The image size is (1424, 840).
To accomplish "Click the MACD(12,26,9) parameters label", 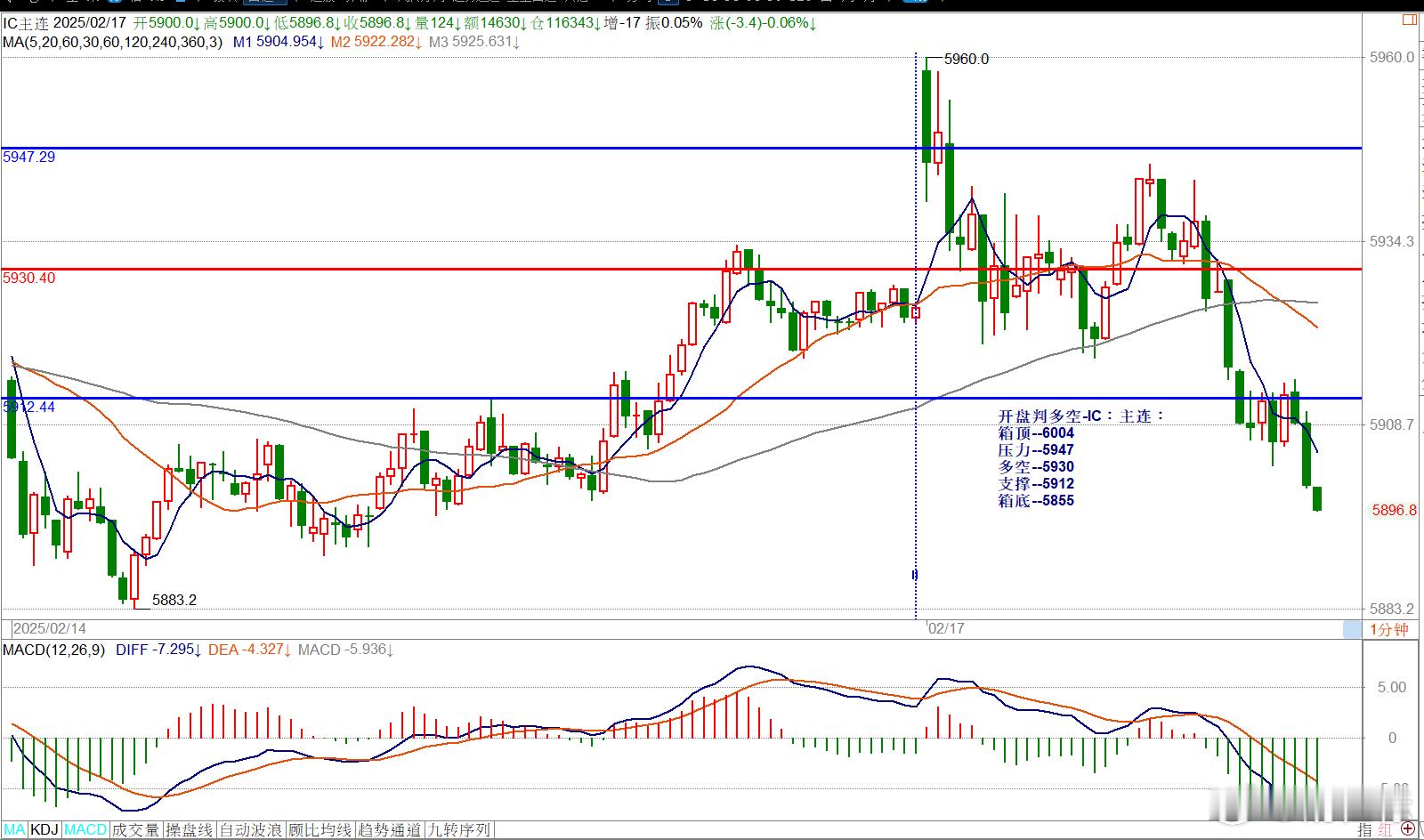I will [55, 650].
